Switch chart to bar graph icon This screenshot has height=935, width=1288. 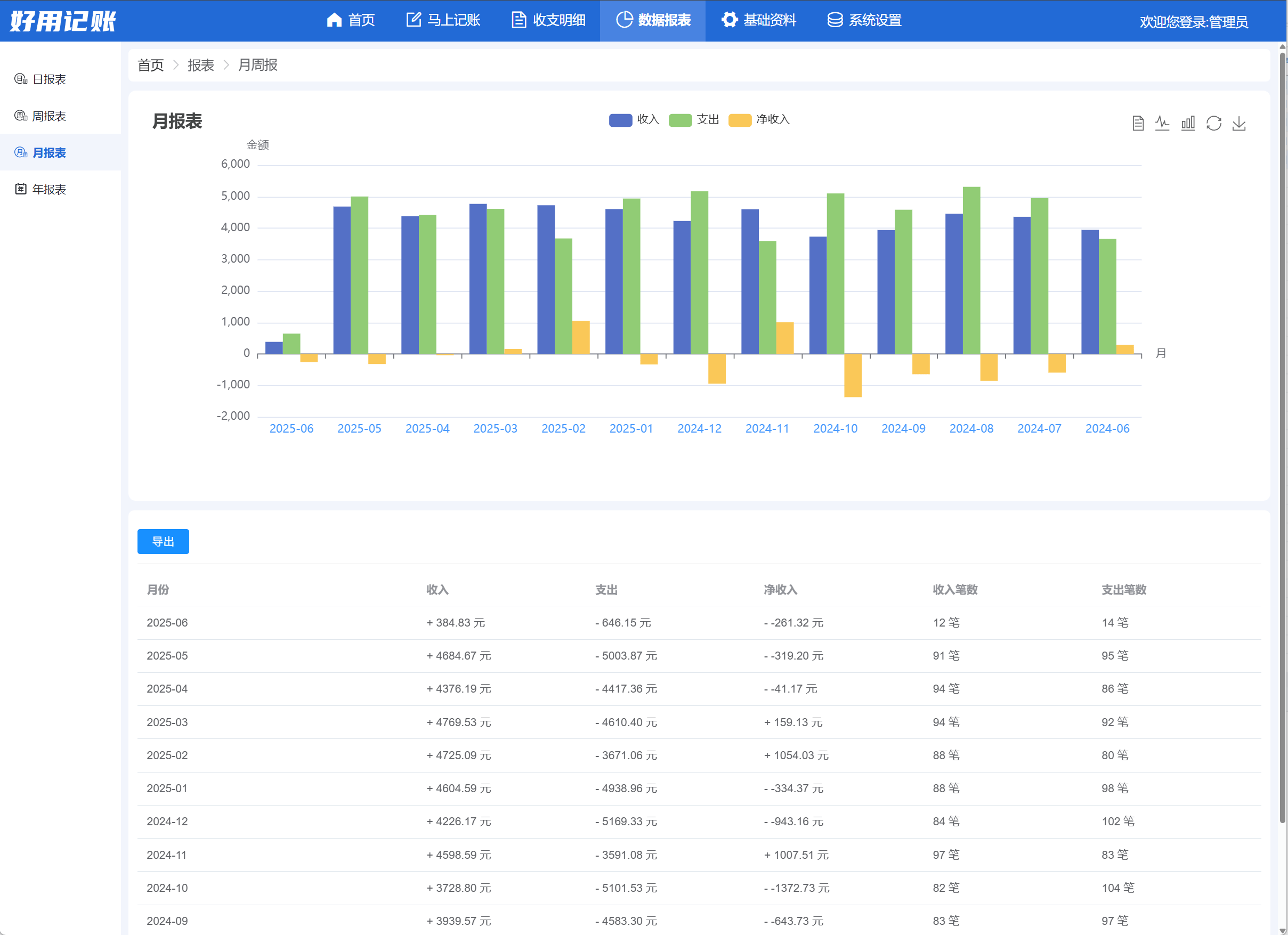pos(1188,123)
